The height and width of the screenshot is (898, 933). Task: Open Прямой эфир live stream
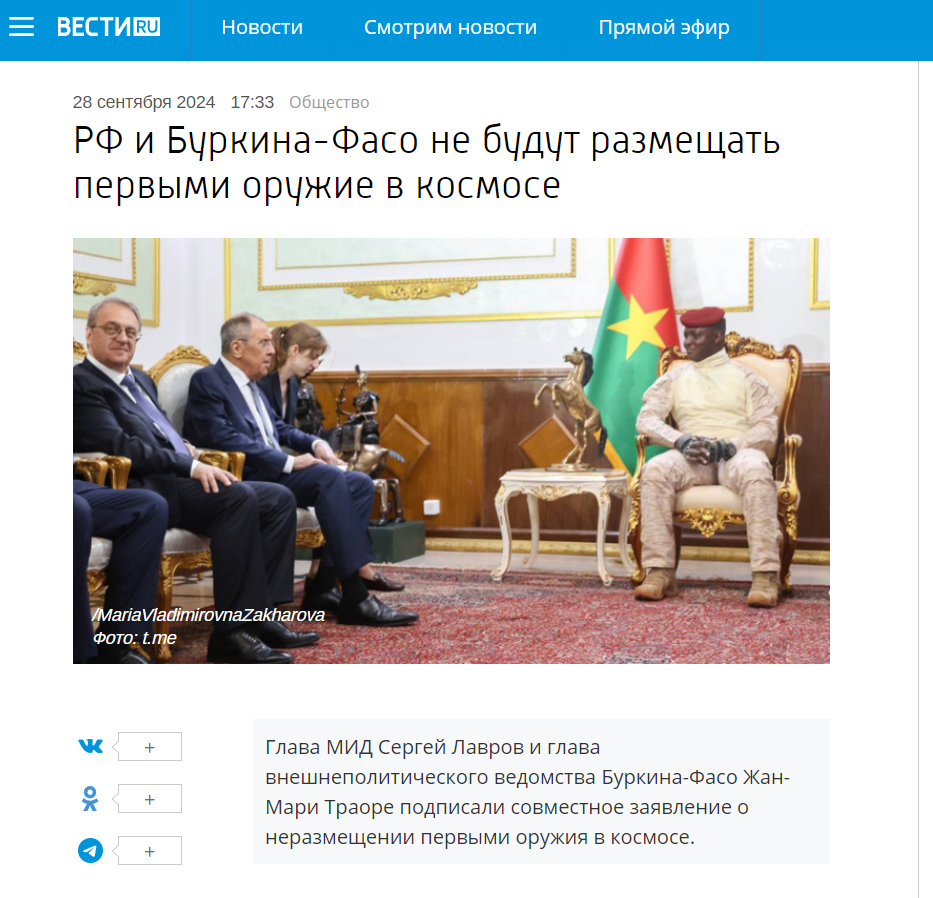(x=664, y=27)
